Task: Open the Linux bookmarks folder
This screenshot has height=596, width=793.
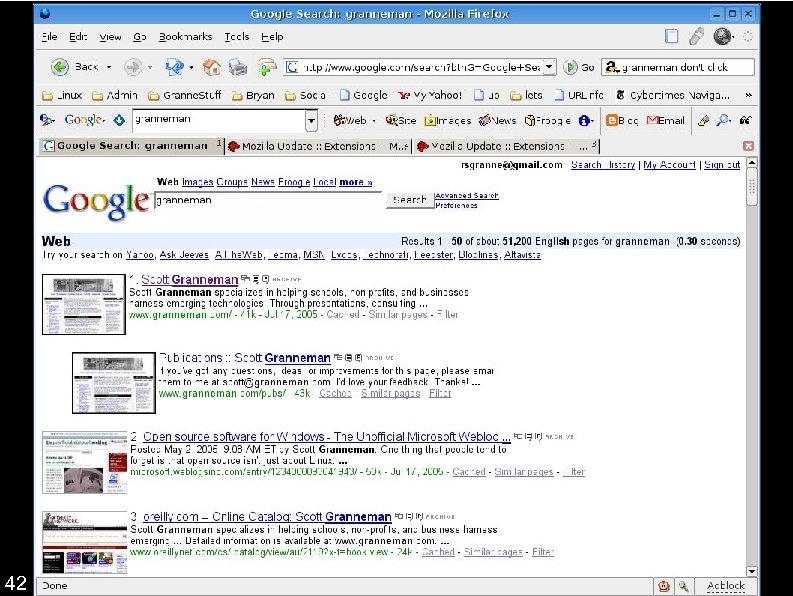Action: [x=63, y=95]
